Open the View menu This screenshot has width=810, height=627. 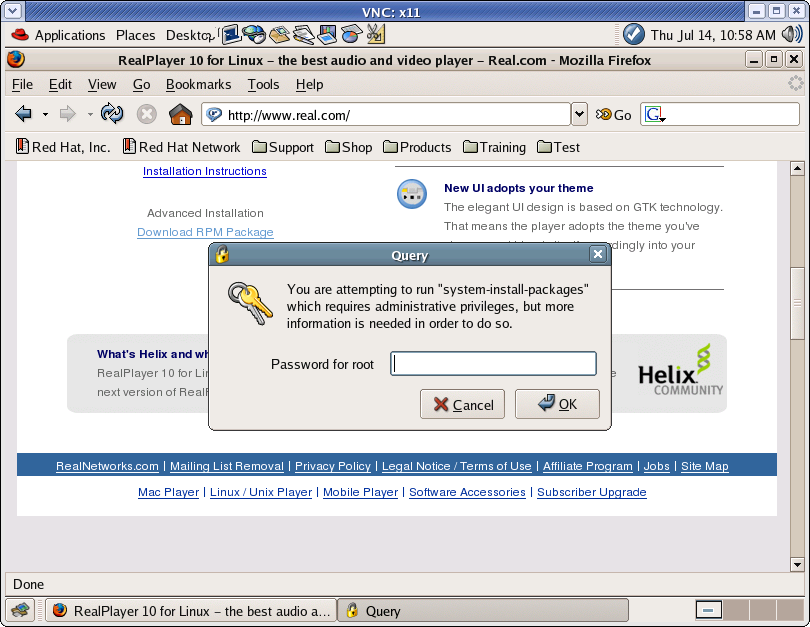102,84
